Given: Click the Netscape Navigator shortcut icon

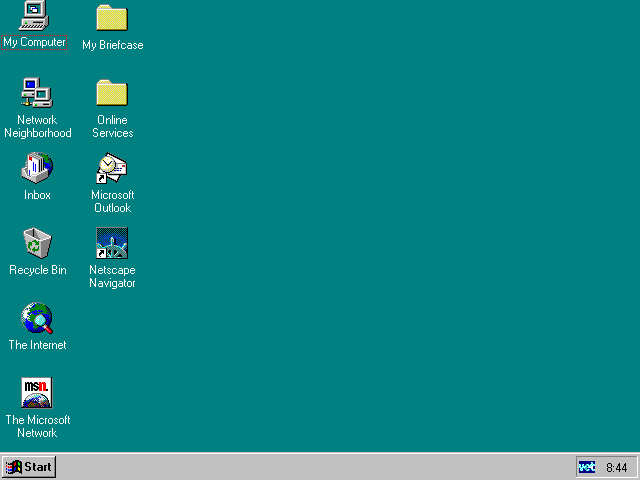Looking at the screenshot, I should click(112, 243).
